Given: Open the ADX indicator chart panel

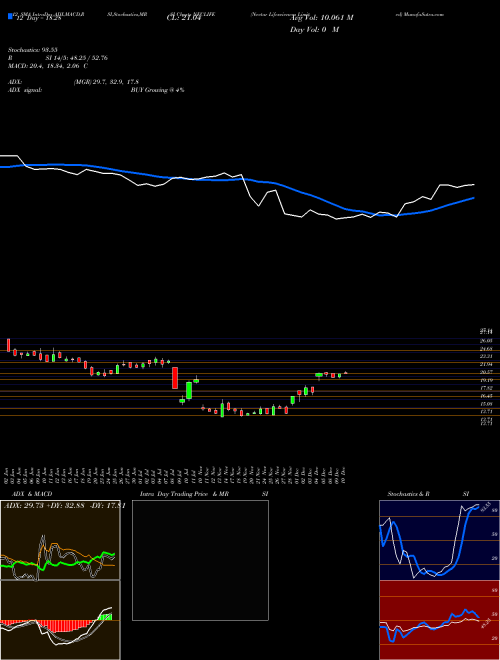Looking at the screenshot, I should click(x=60, y=540).
